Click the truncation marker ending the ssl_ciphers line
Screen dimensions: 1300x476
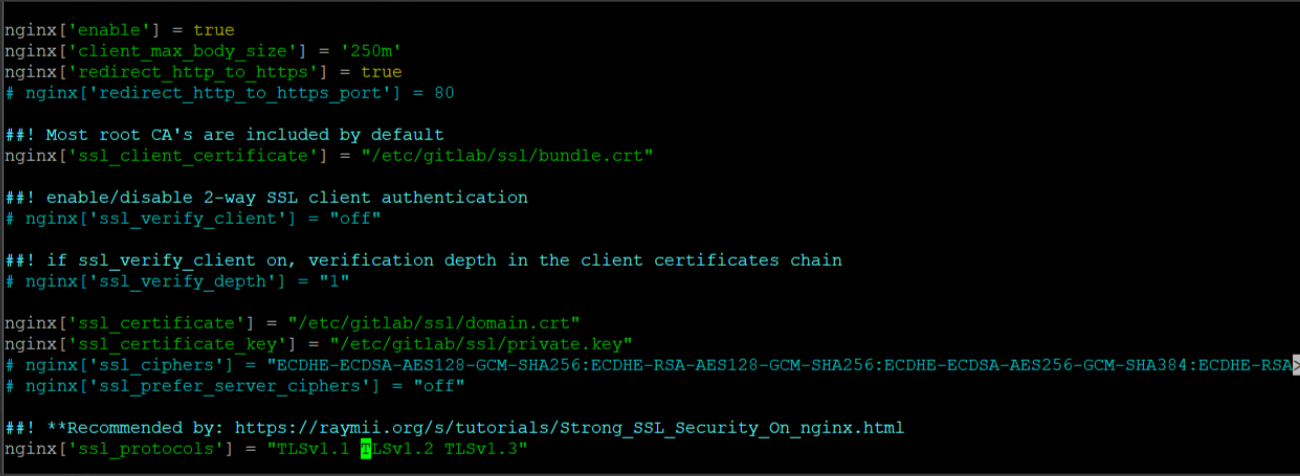click(1295, 365)
